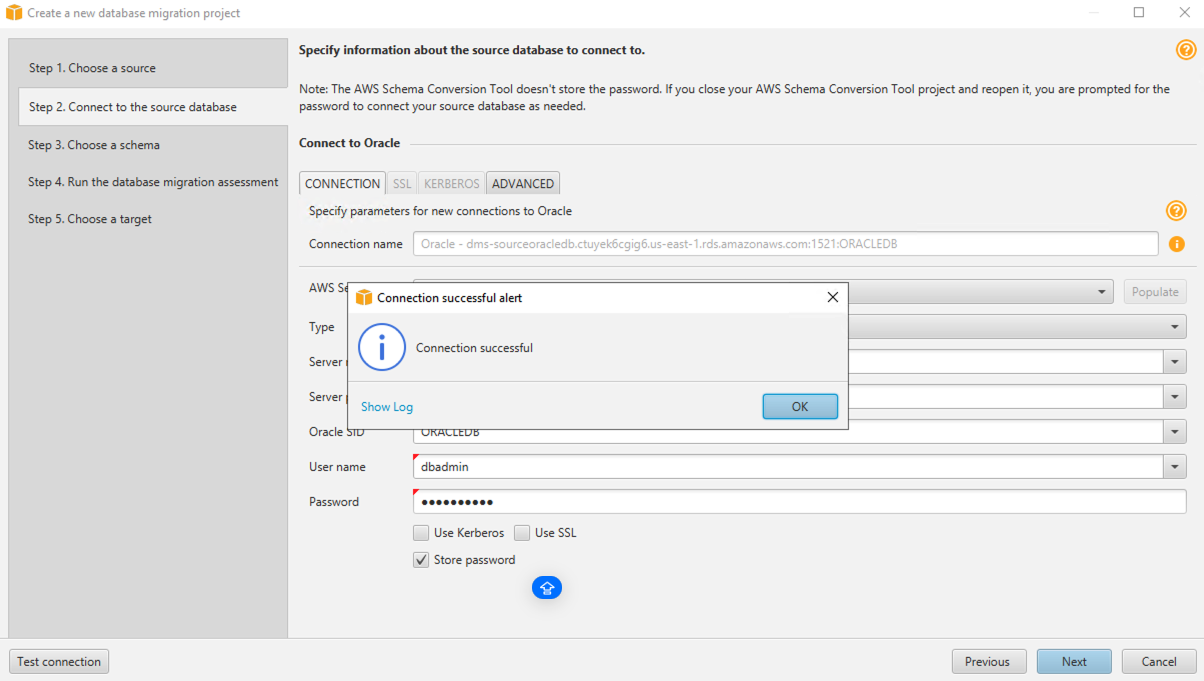Click the 'Connection successful' message text

[474, 348]
